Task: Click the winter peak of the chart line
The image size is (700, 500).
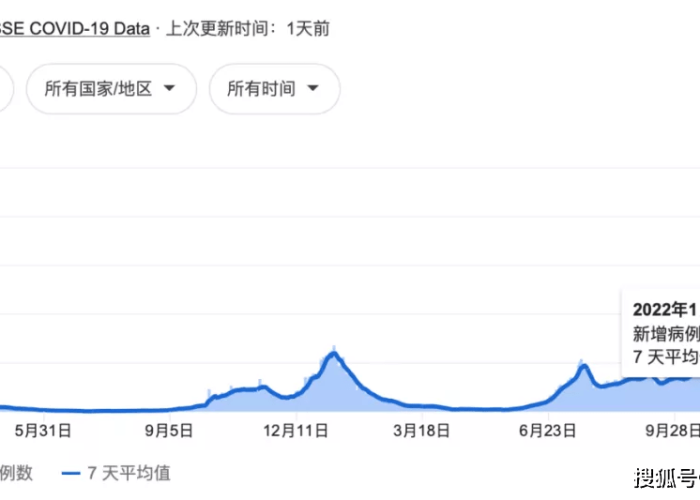Action: (333, 354)
